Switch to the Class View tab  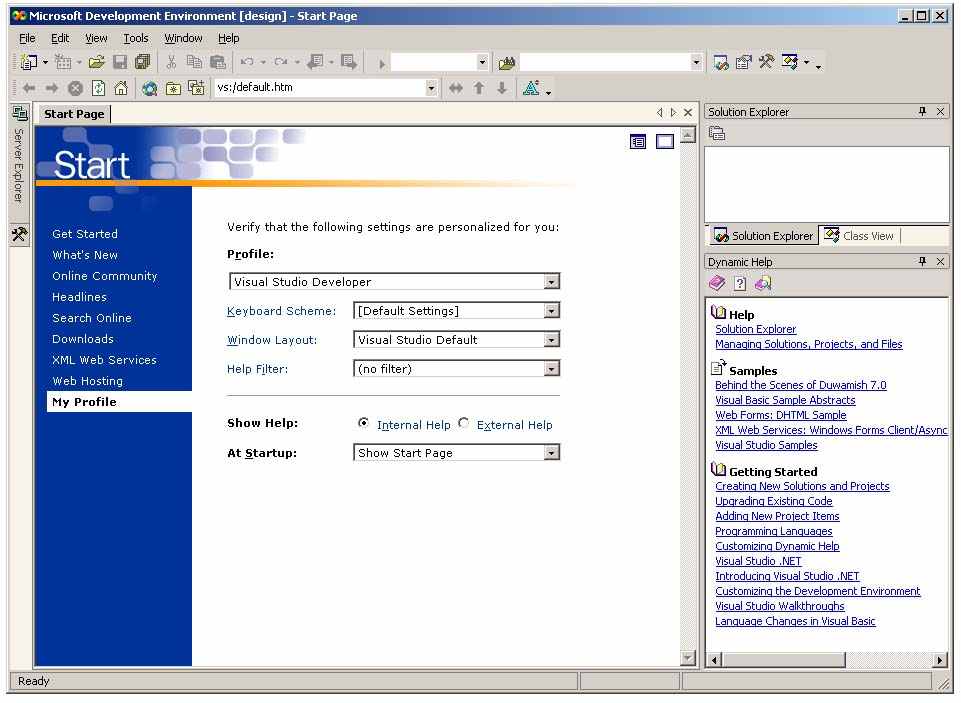click(859, 236)
